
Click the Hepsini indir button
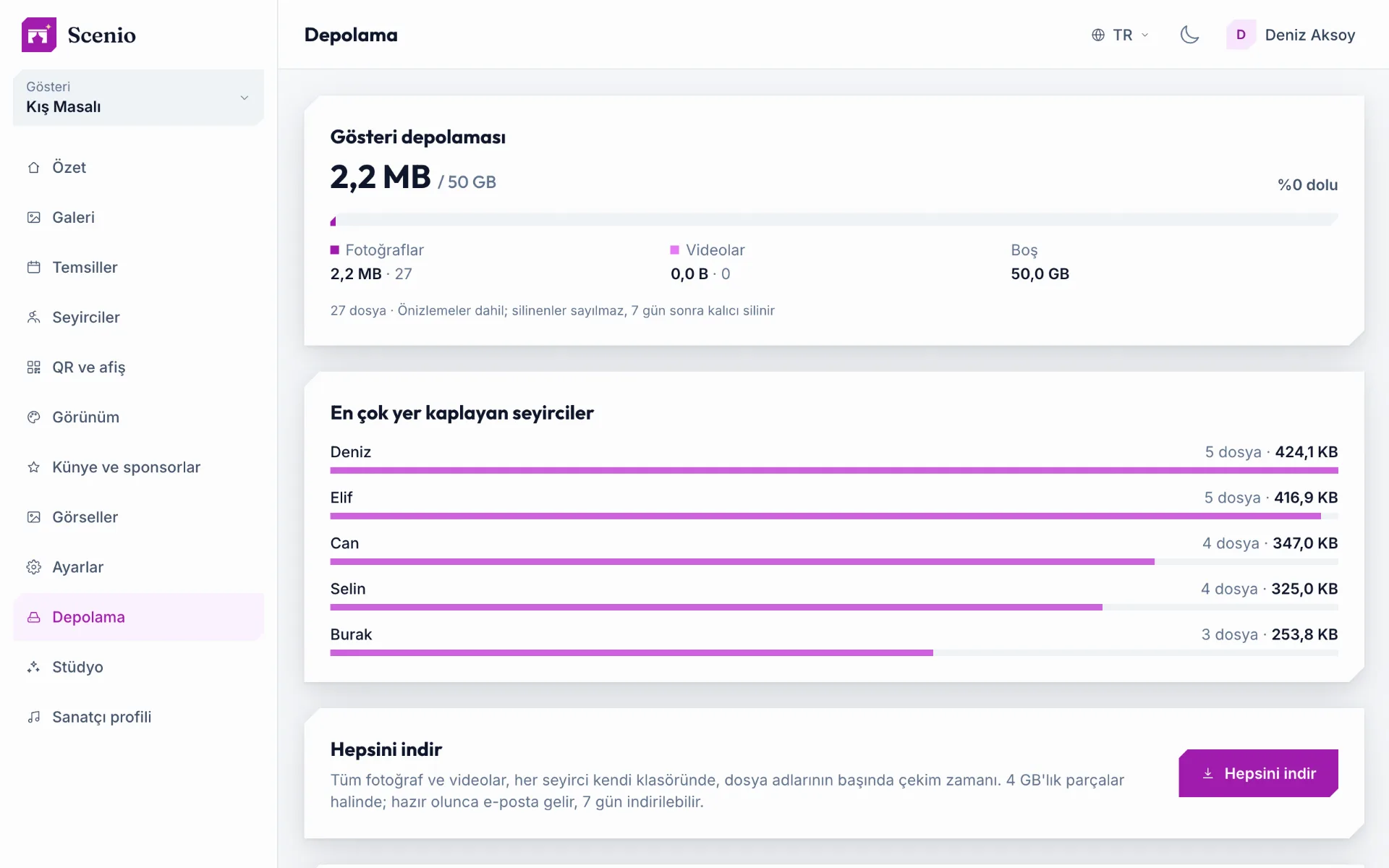tap(1258, 773)
